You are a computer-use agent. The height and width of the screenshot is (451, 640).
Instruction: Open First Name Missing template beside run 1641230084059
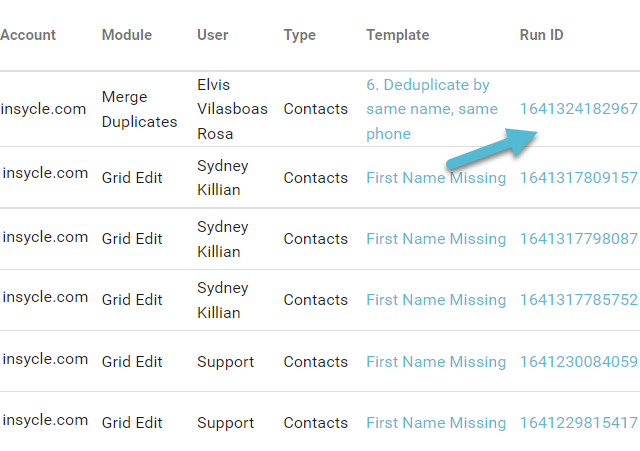click(436, 362)
